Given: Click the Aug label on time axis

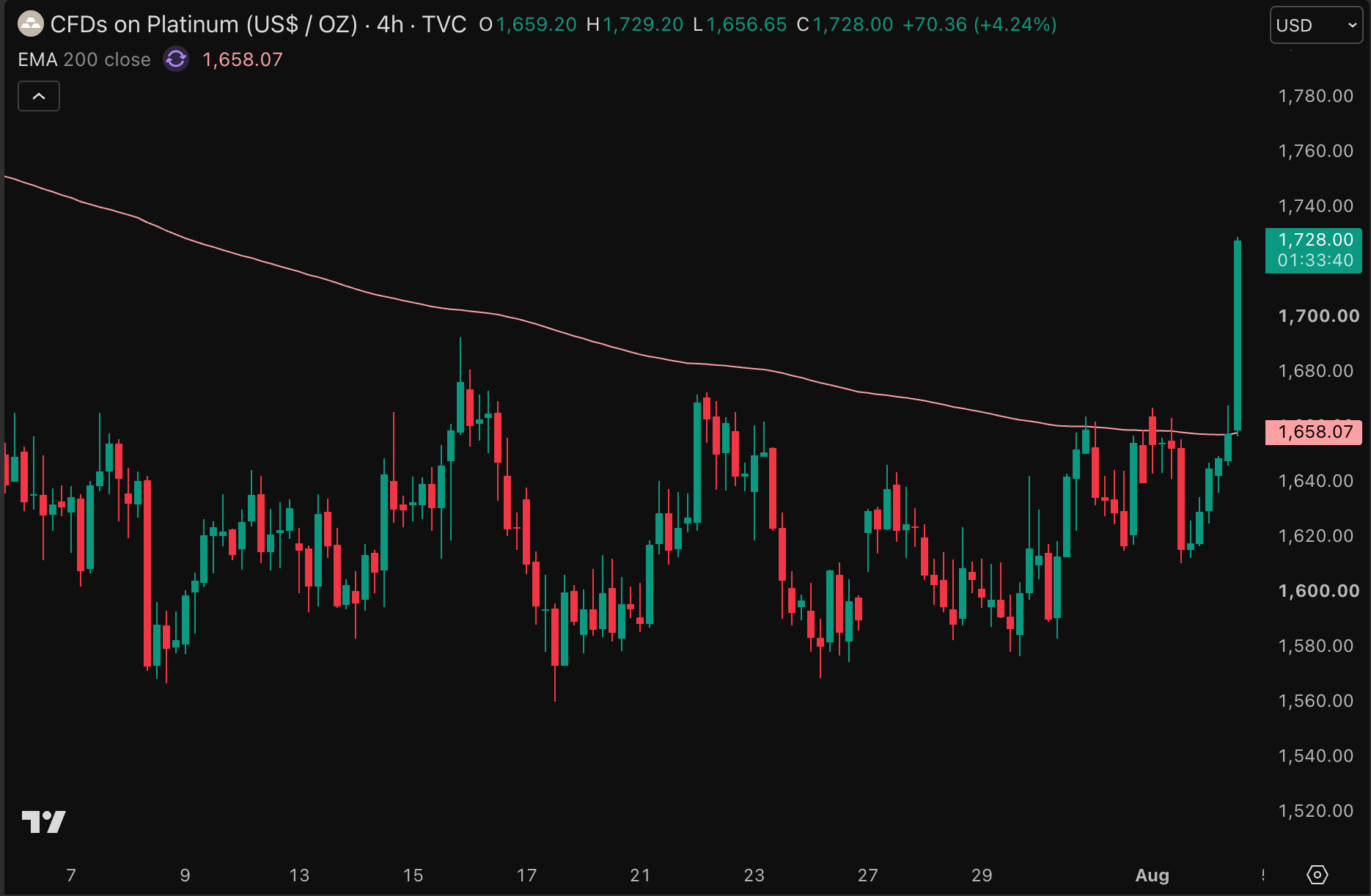Looking at the screenshot, I should pyautogui.click(x=1153, y=875).
